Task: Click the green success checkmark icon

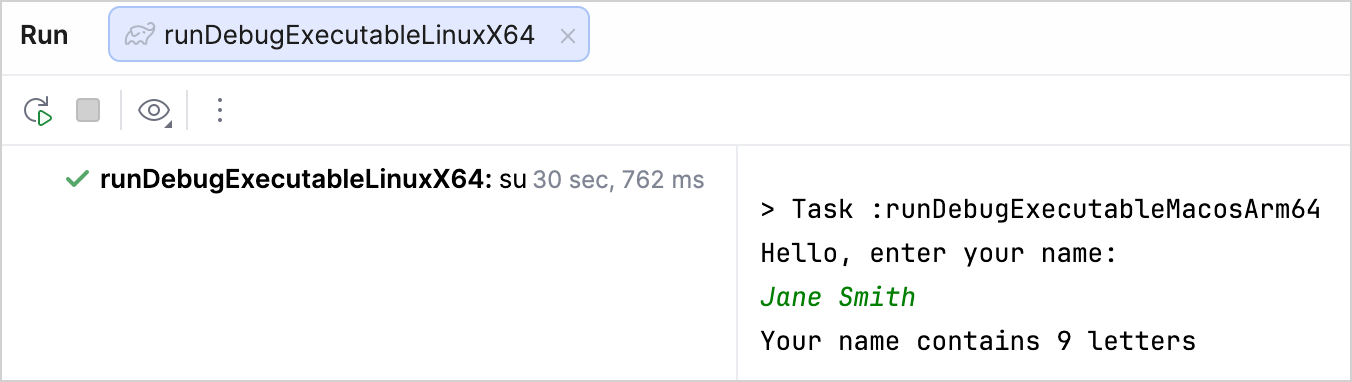Action: 76,180
